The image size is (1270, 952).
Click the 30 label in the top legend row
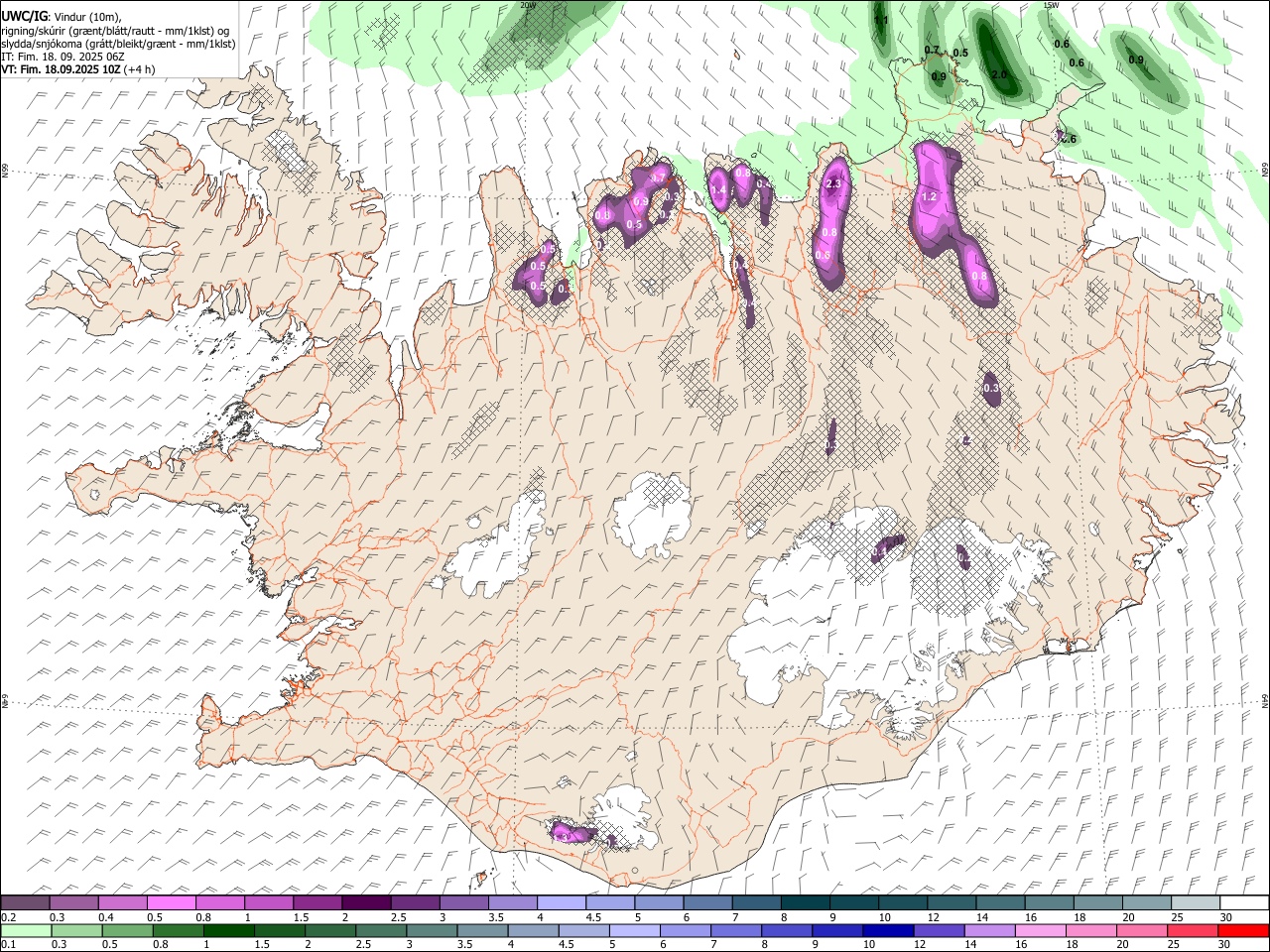click(x=1225, y=917)
